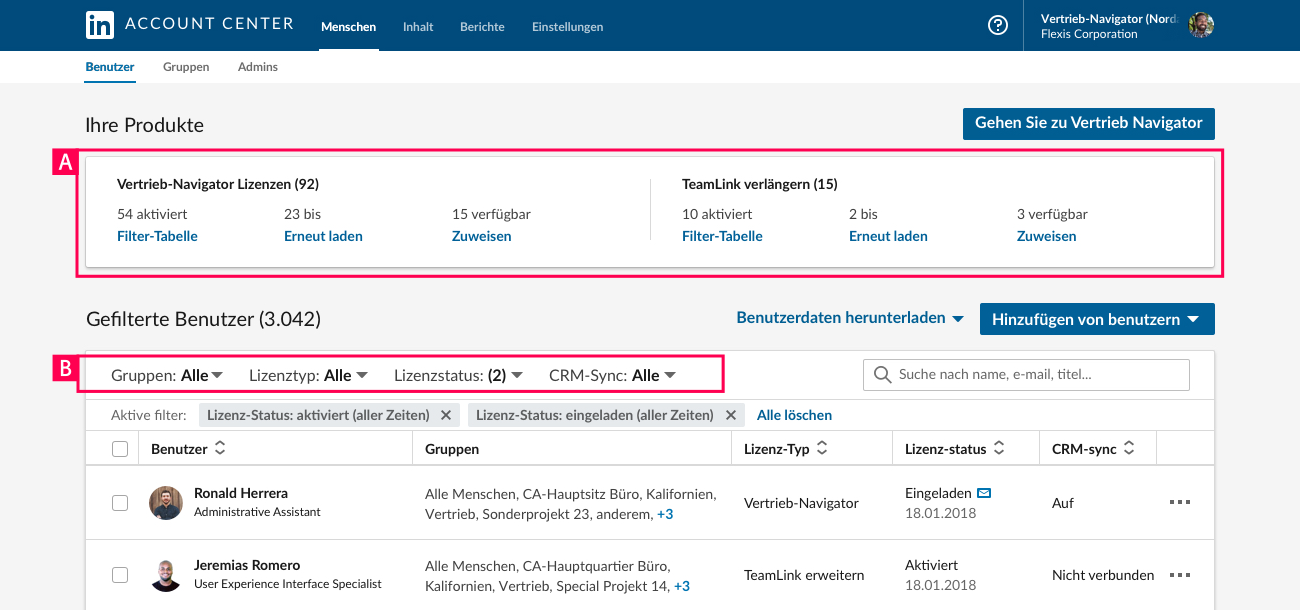
Task: Click Gehen Sie zu Vertrieb Navigator button
Action: click(1088, 123)
